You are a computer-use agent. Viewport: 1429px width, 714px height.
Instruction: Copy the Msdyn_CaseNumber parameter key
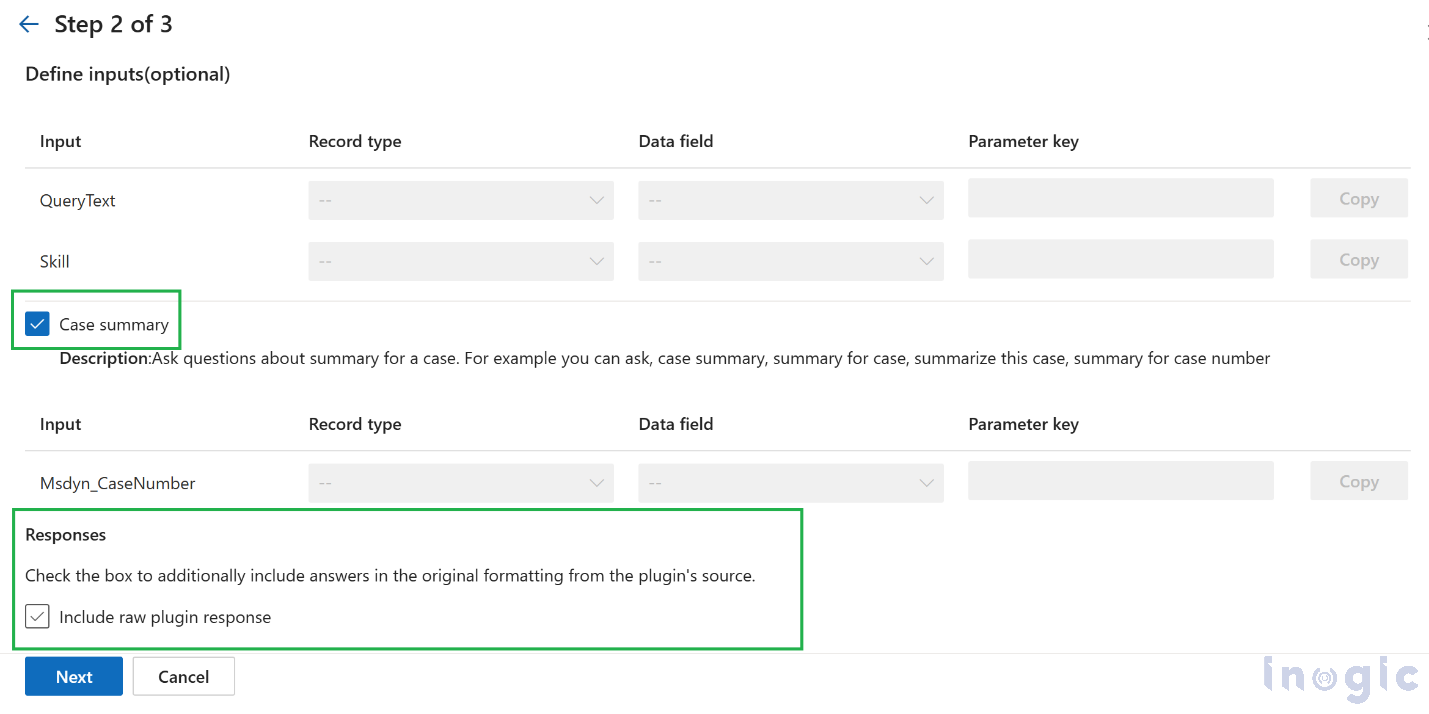pos(1359,481)
